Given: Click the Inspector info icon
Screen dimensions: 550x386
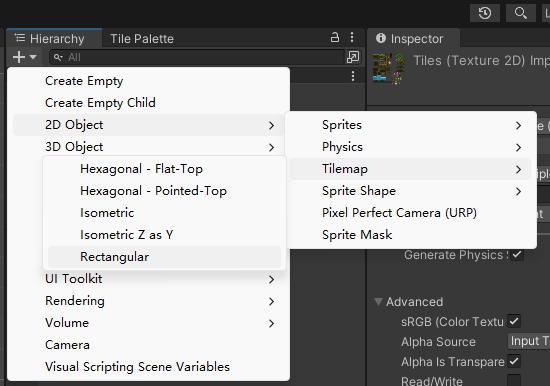Looking at the screenshot, I should coord(381,38).
